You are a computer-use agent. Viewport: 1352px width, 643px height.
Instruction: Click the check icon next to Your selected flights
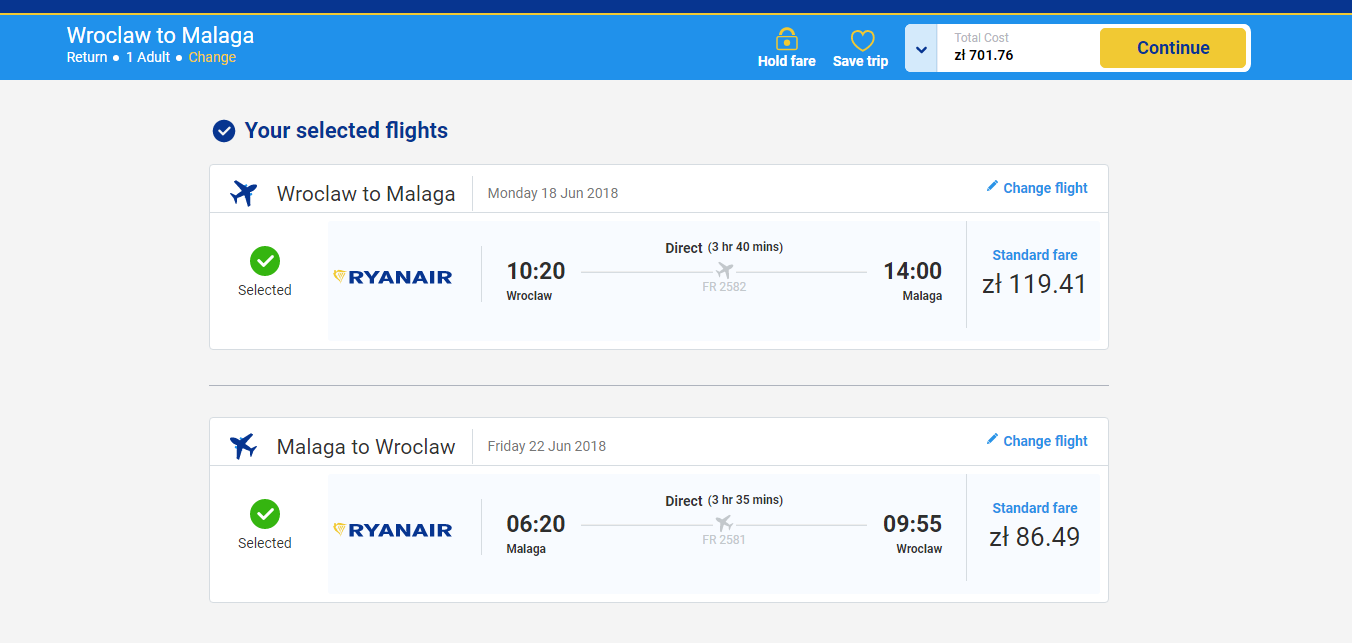click(224, 131)
